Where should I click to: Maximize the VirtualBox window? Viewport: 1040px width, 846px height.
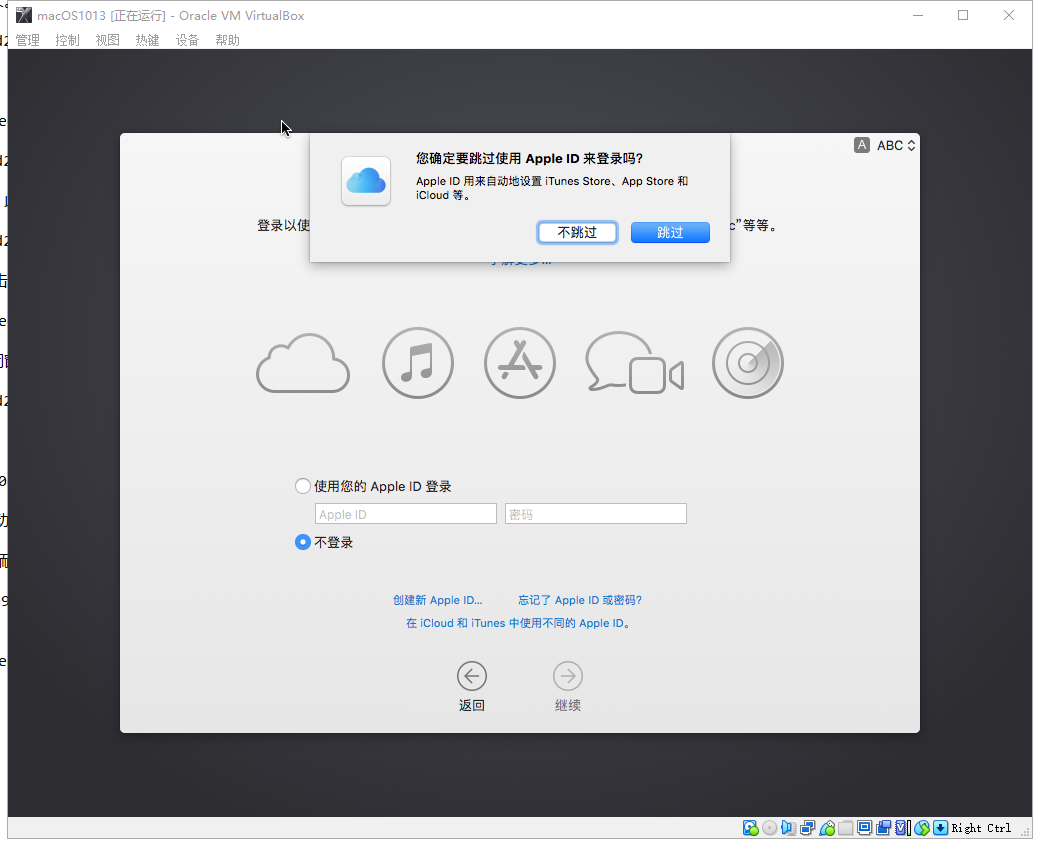[x=963, y=15]
